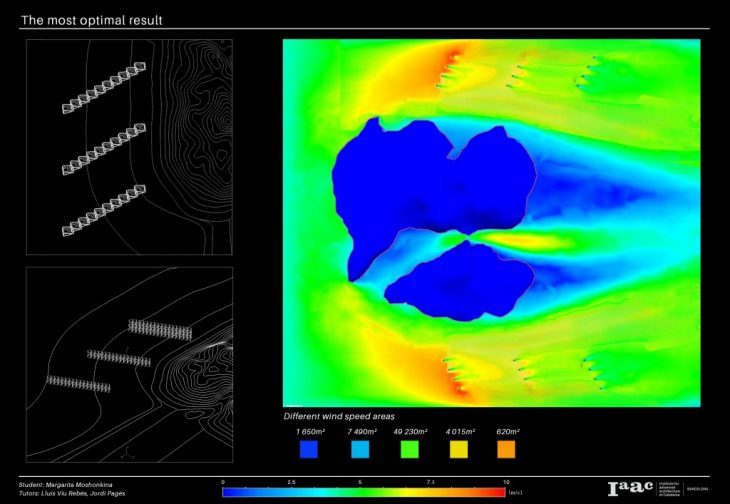Click the lower blue low-wind zone
The image size is (730, 504).
tap(460, 280)
